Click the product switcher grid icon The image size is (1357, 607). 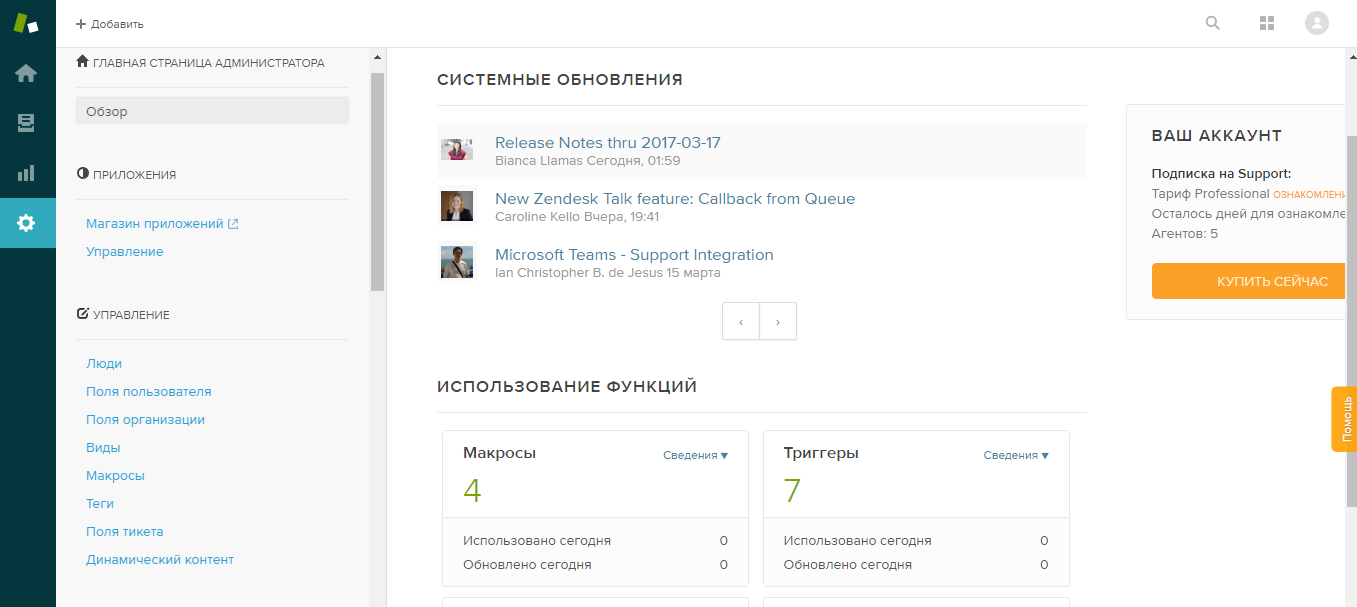1266,22
